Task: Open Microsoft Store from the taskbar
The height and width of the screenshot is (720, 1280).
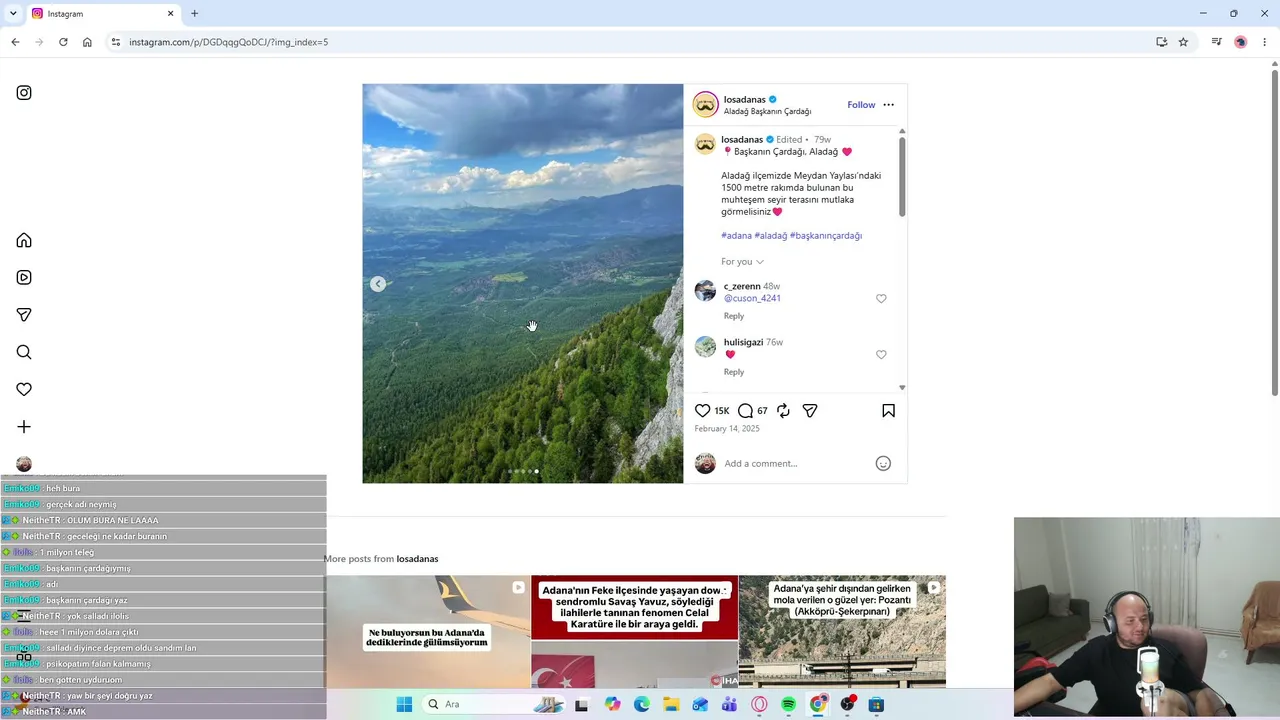Action: point(876,704)
